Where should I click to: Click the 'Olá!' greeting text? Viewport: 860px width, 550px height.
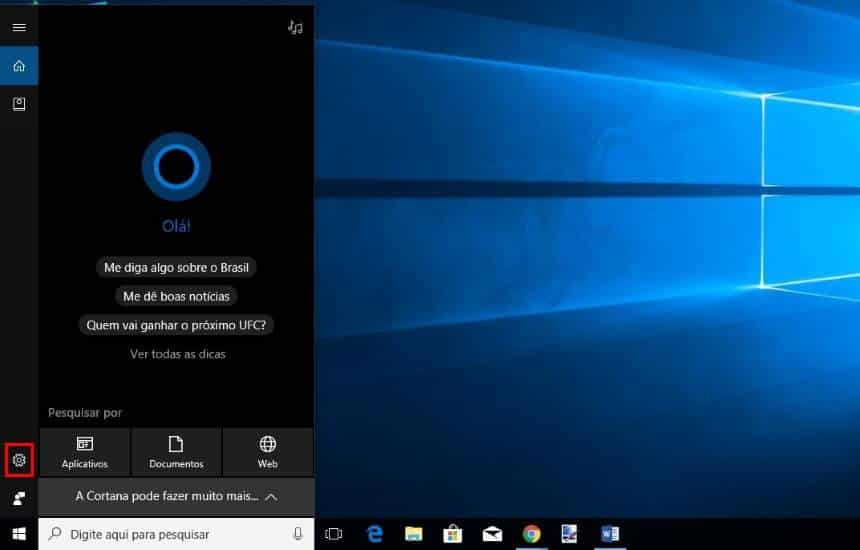(x=176, y=226)
